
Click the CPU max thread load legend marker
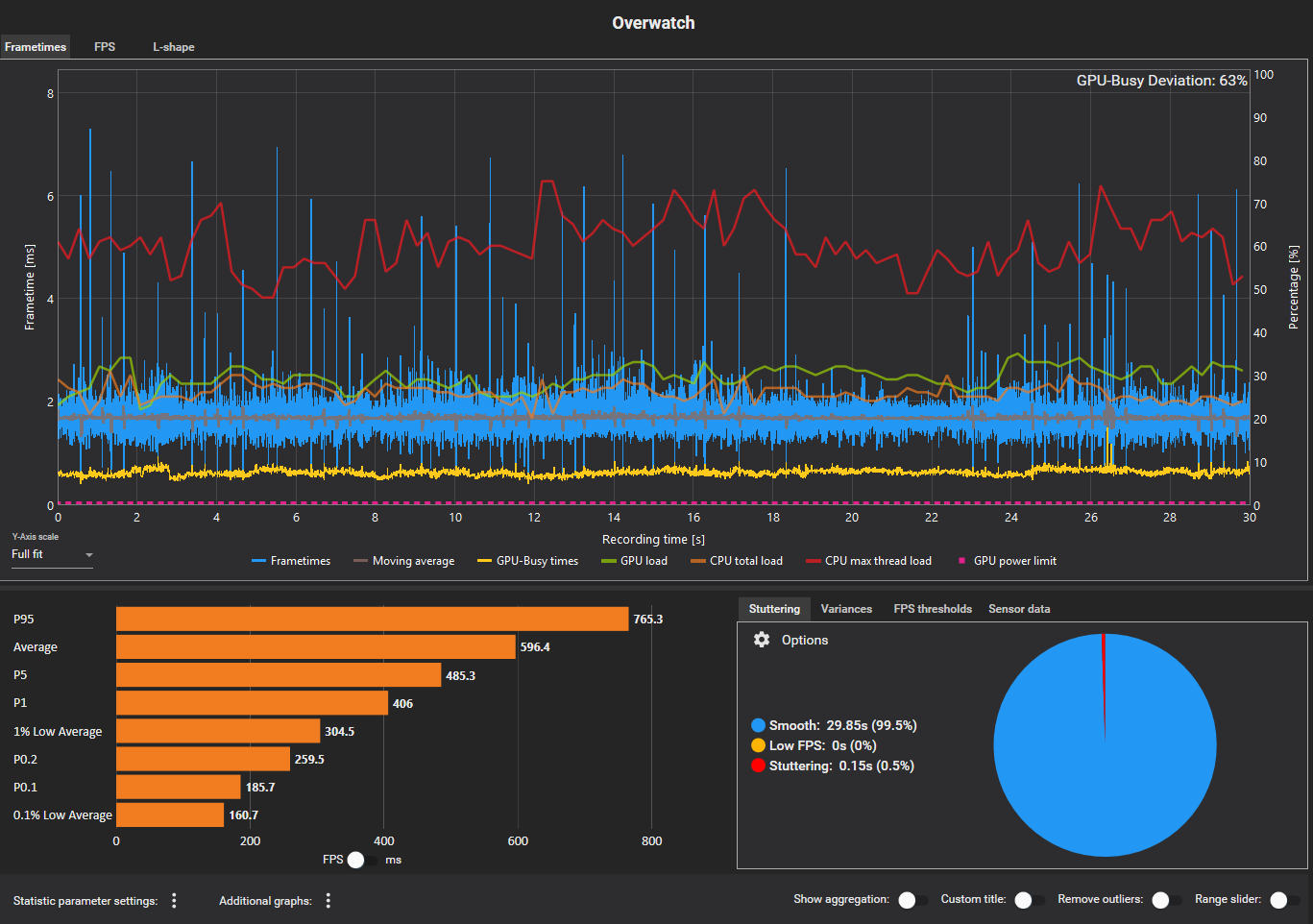click(813, 561)
